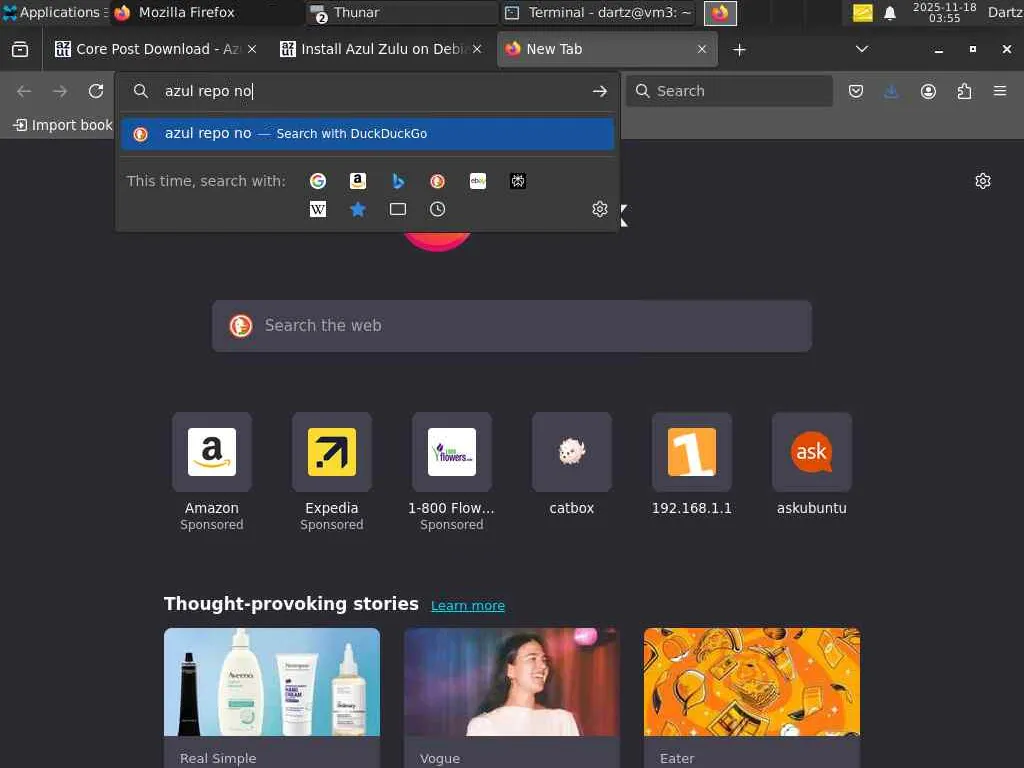
Task: Close the Install Azul Zulu tab
Action: (x=477, y=50)
